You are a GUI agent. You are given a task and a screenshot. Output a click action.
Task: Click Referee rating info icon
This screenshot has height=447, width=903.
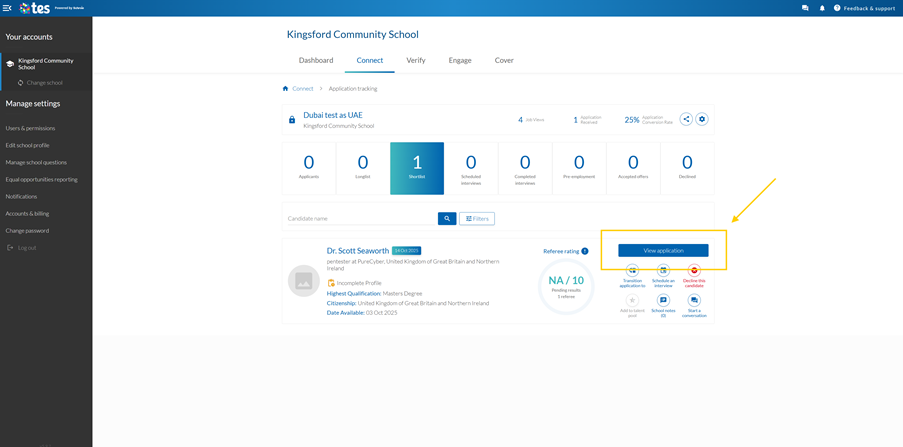[585, 251]
